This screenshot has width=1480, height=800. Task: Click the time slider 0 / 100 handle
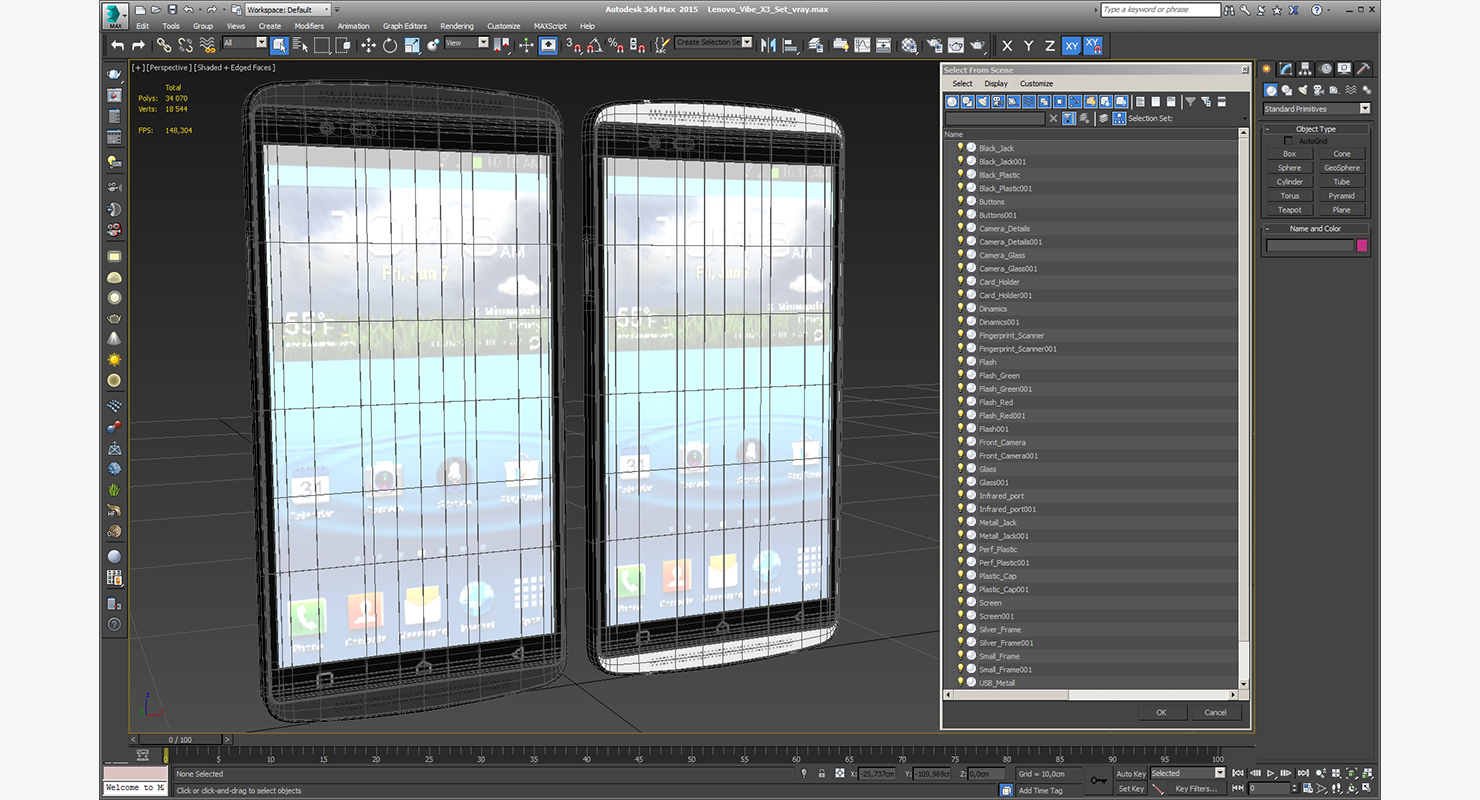tap(178, 740)
